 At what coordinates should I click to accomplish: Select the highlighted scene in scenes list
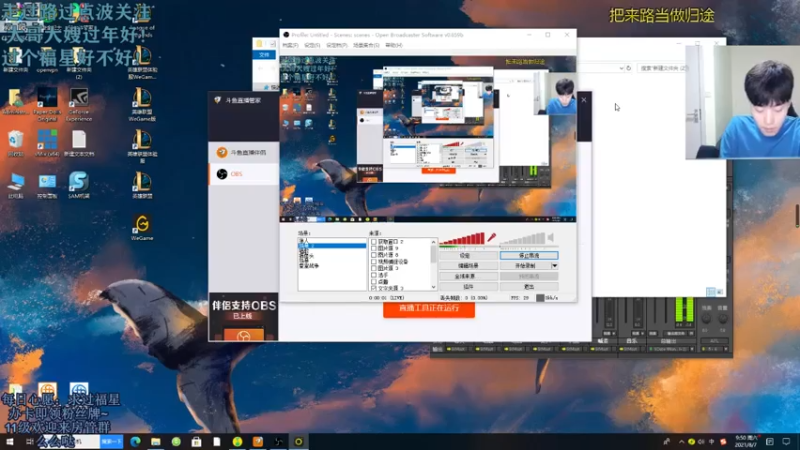click(x=332, y=246)
